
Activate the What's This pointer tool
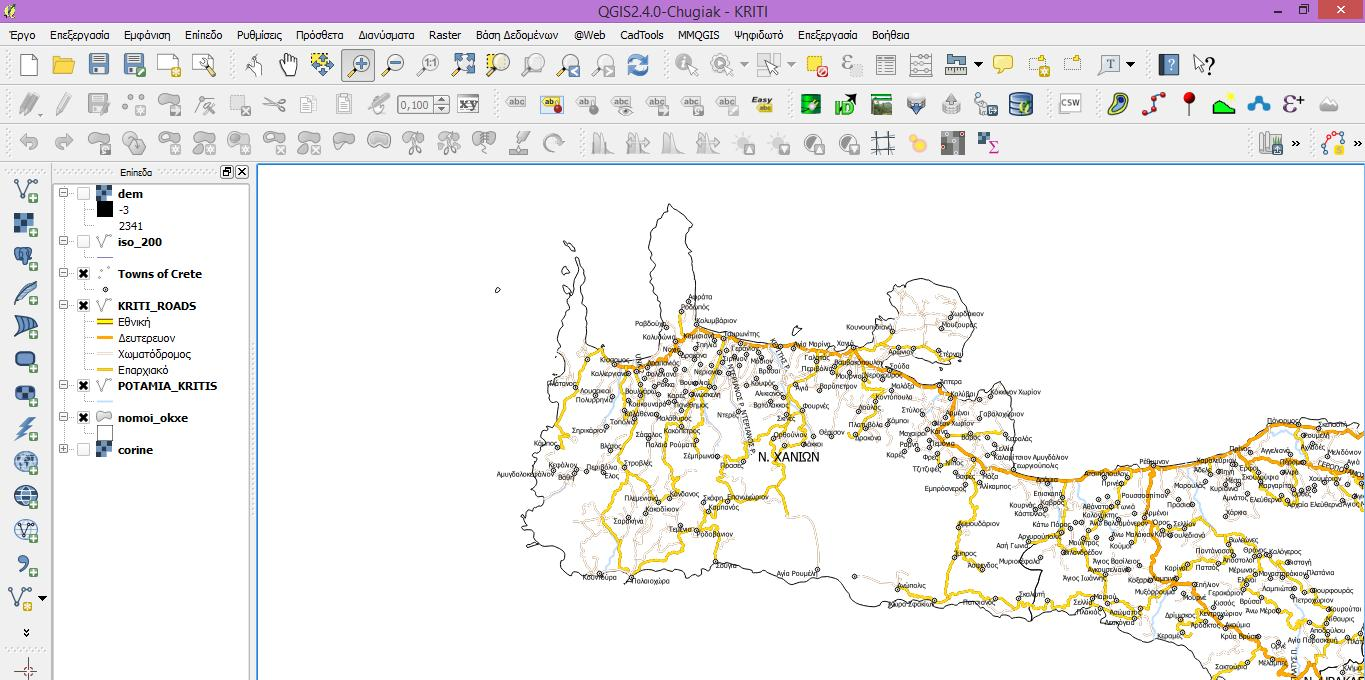coord(1204,65)
